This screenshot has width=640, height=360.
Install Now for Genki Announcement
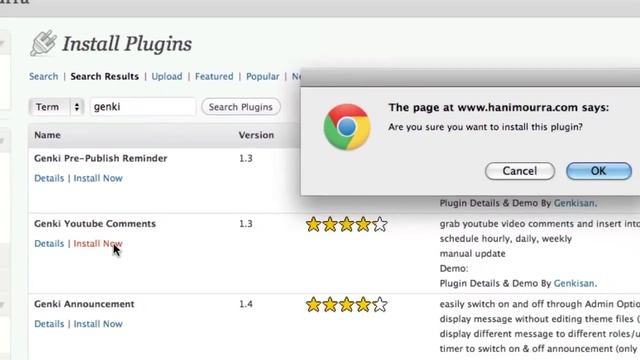coord(98,324)
